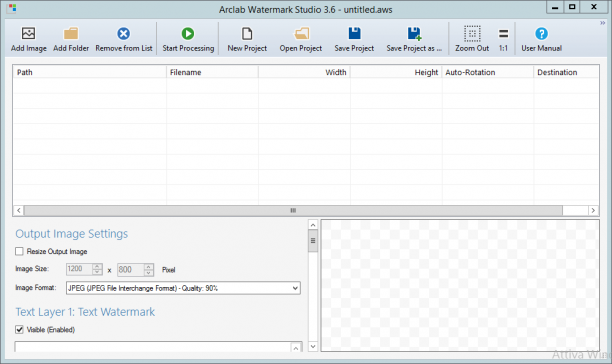Click the settings panel scroll down arrow
The image size is (612, 364).
pyautogui.click(x=313, y=346)
